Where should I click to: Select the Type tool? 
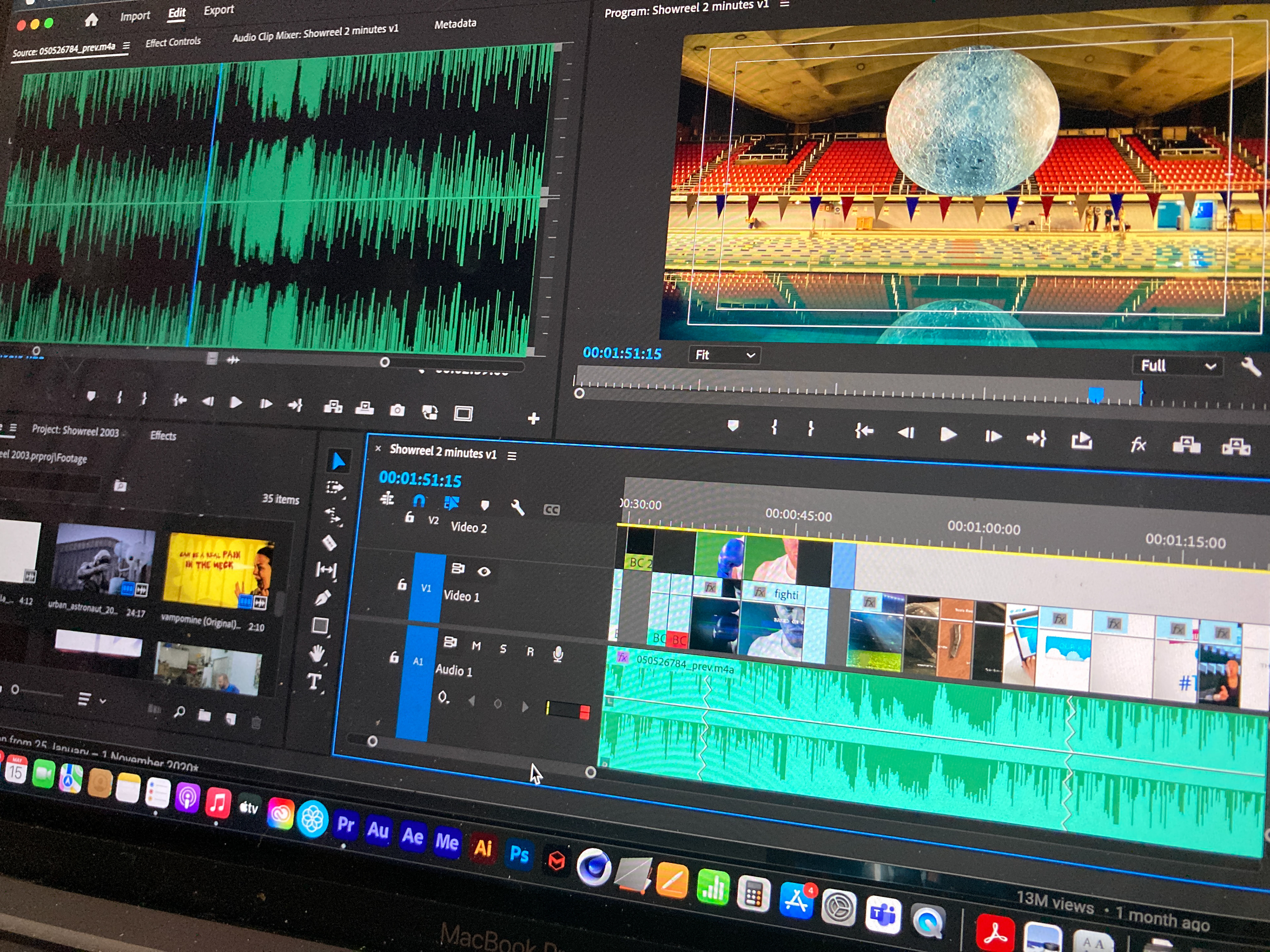(x=314, y=682)
